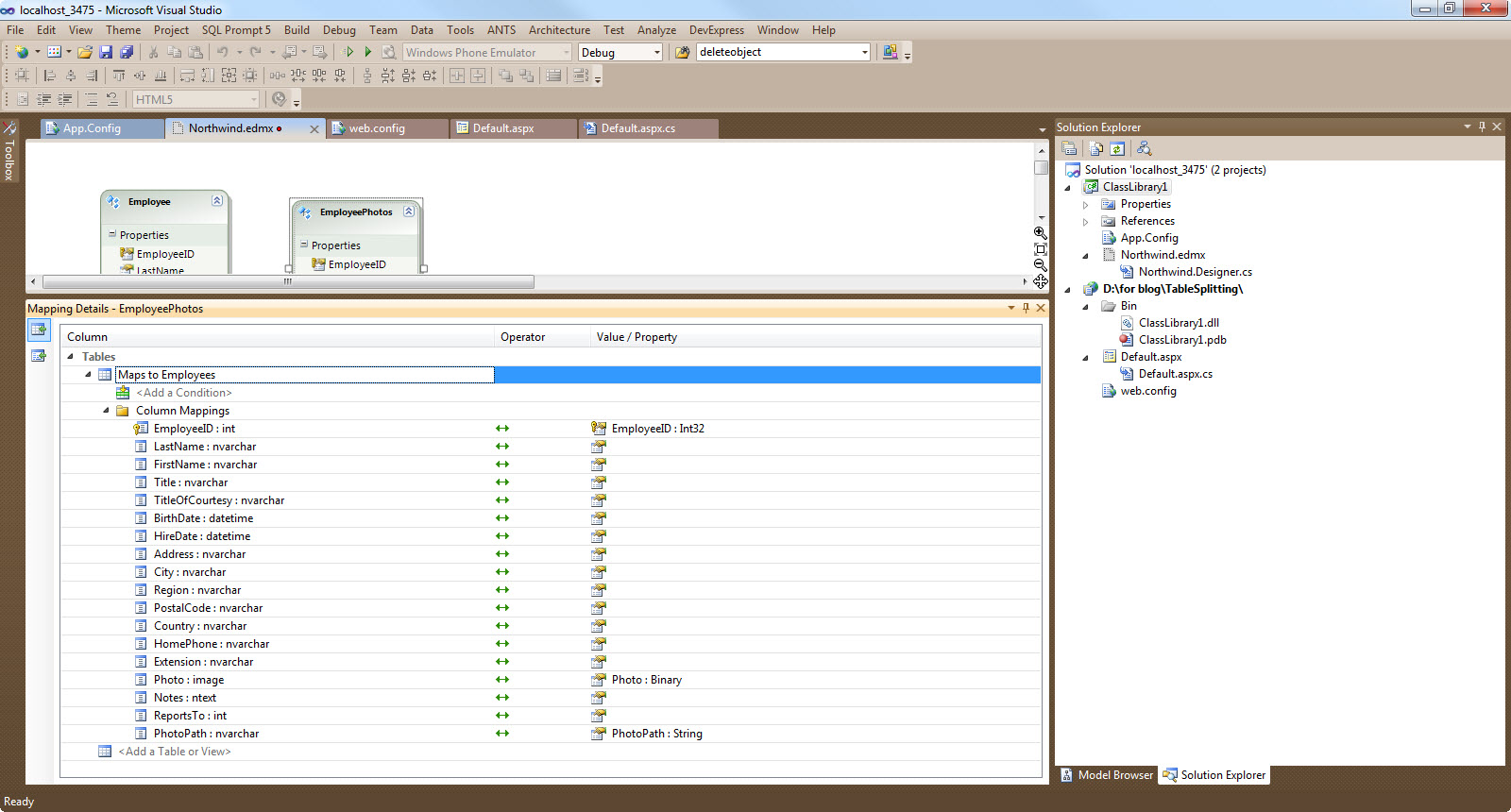Click Zoom to Fit in the designer

point(1040,249)
